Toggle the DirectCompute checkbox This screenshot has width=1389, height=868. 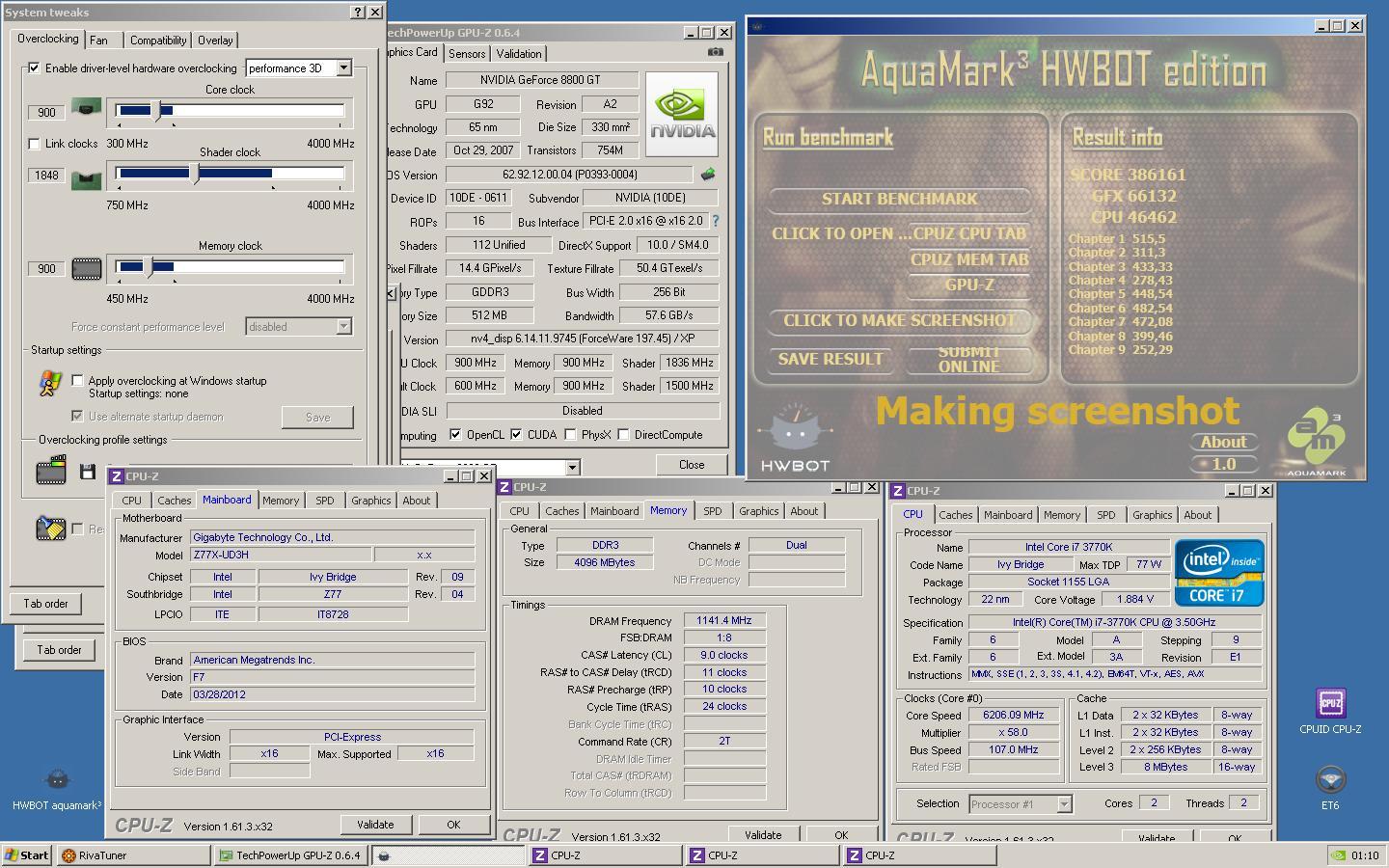pyautogui.click(x=623, y=435)
